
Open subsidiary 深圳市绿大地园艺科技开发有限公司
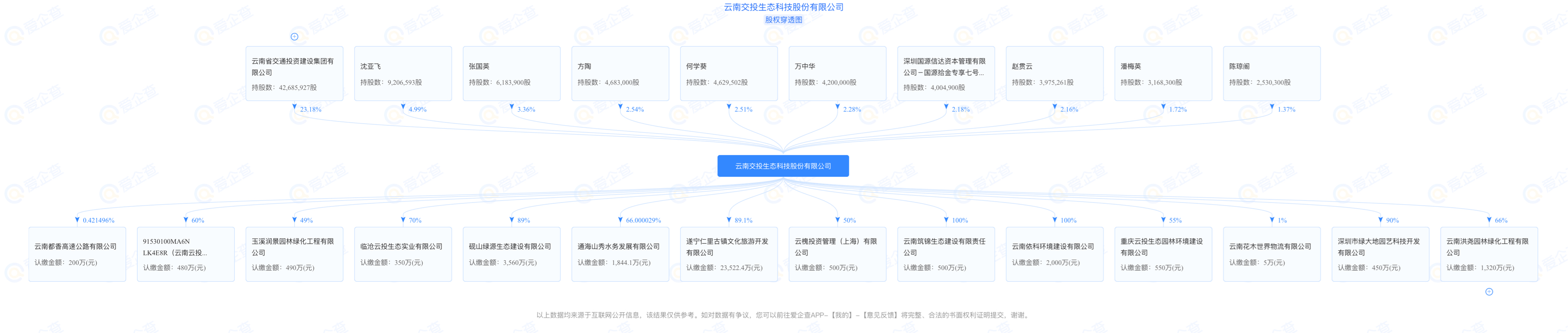(x=1381, y=255)
